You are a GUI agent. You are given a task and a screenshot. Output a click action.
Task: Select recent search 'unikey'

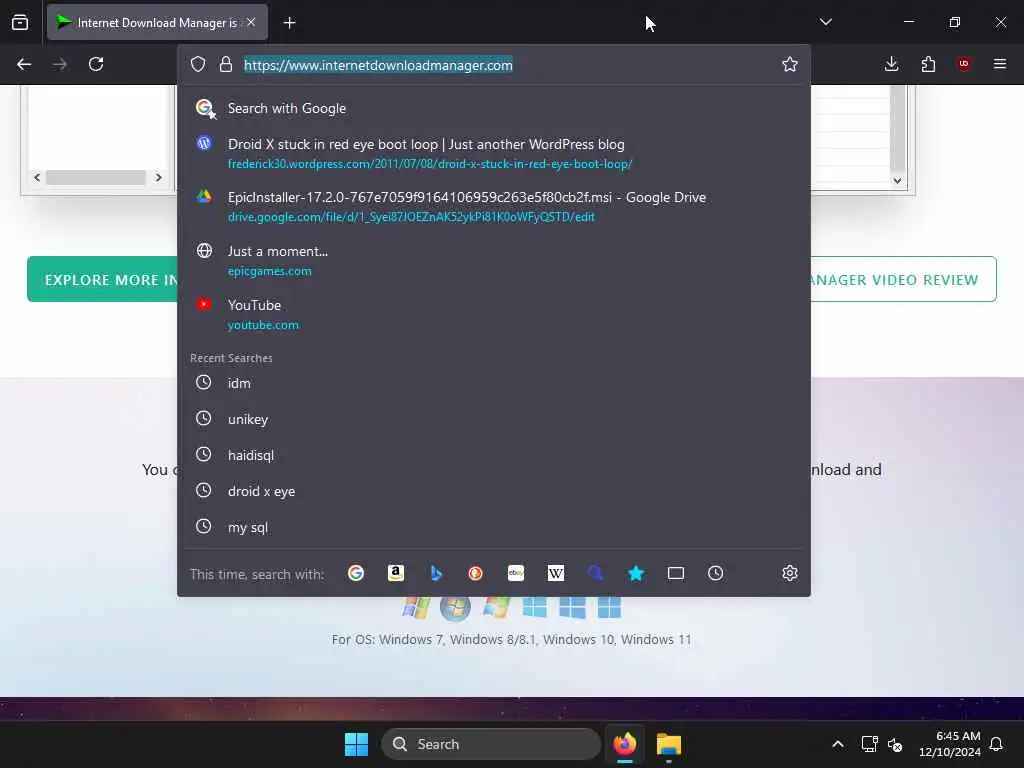click(x=494, y=419)
